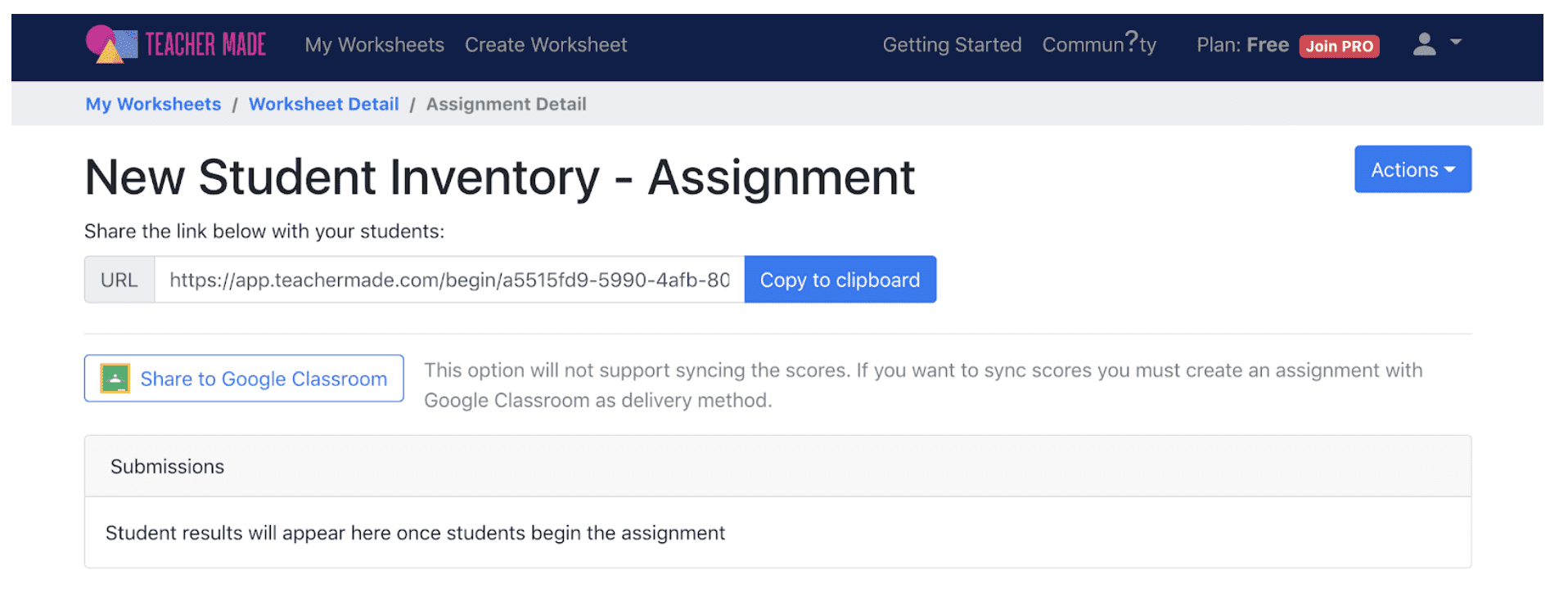The width and height of the screenshot is (1568, 597).
Task: Click Copy to clipboard
Action: tap(839, 279)
